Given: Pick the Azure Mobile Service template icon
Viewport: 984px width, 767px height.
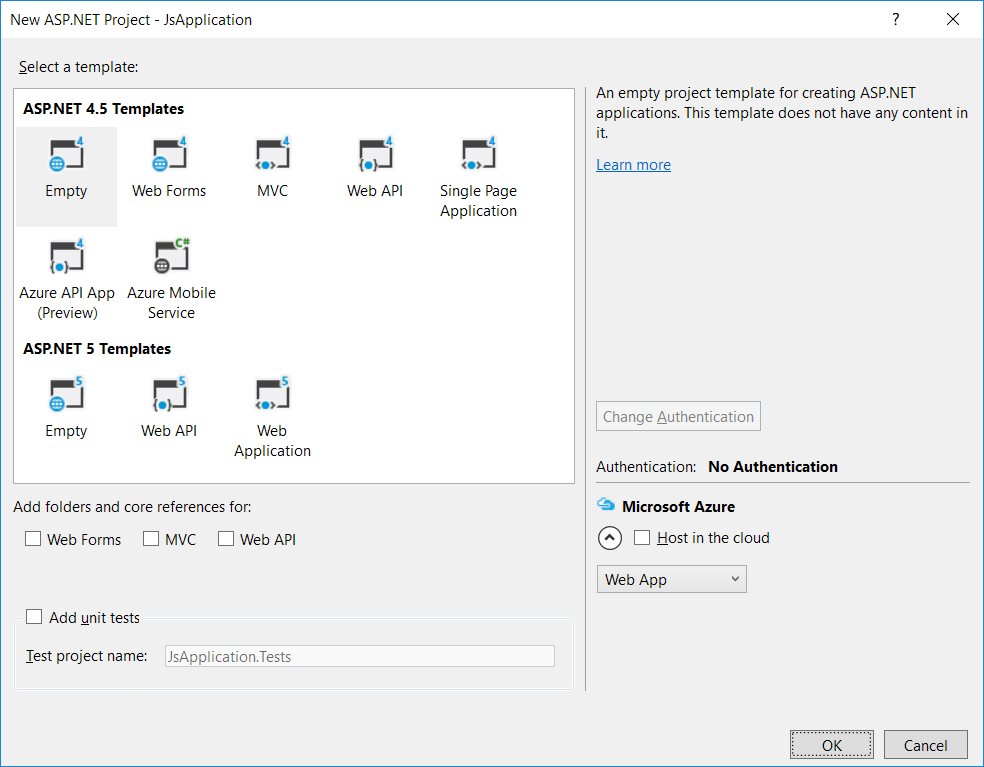Looking at the screenshot, I should [x=171, y=256].
